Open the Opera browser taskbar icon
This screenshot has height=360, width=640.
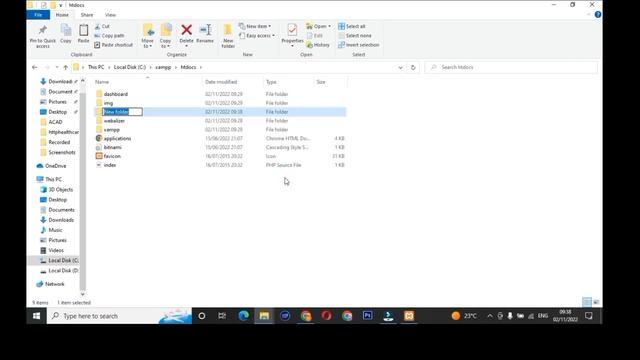point(326,316)
